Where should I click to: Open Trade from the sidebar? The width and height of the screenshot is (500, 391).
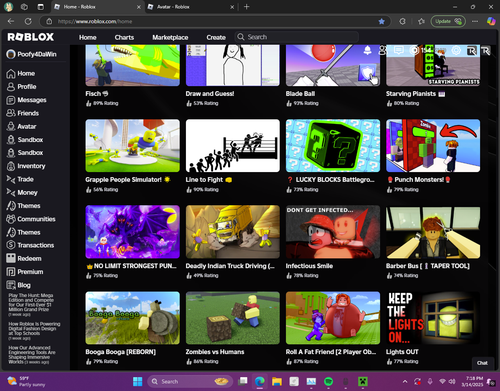click(20, 179)
